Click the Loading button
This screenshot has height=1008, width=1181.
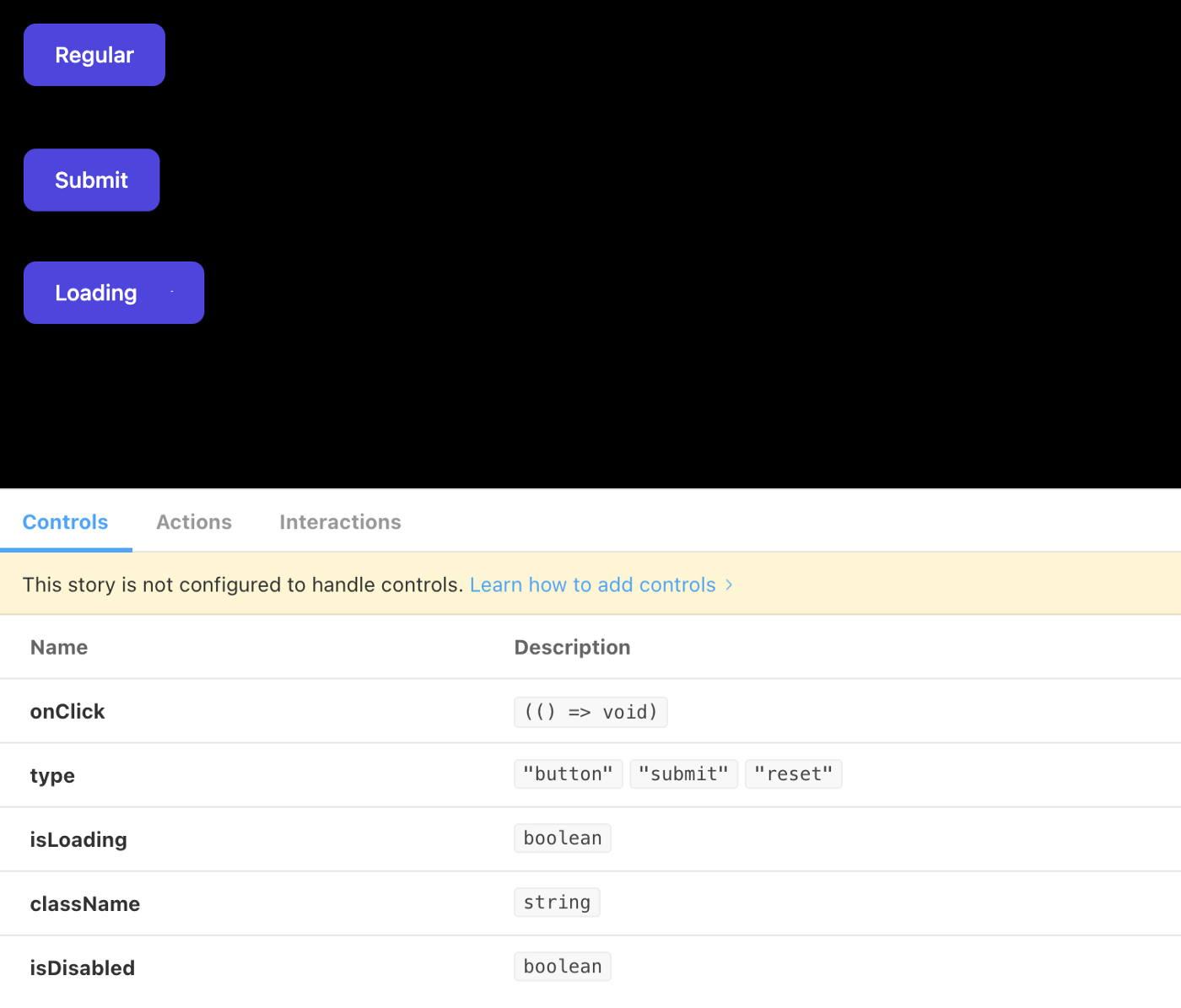[114, 293]
